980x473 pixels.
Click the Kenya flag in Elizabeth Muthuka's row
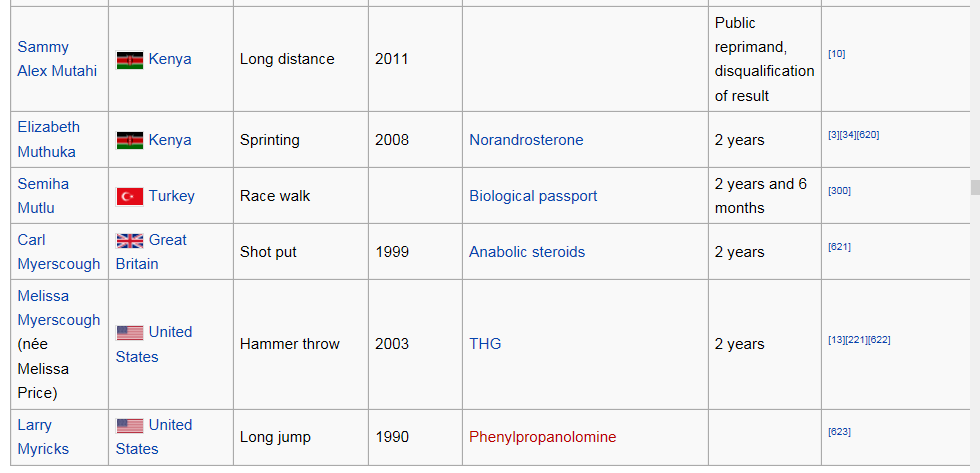click(130, 140)
